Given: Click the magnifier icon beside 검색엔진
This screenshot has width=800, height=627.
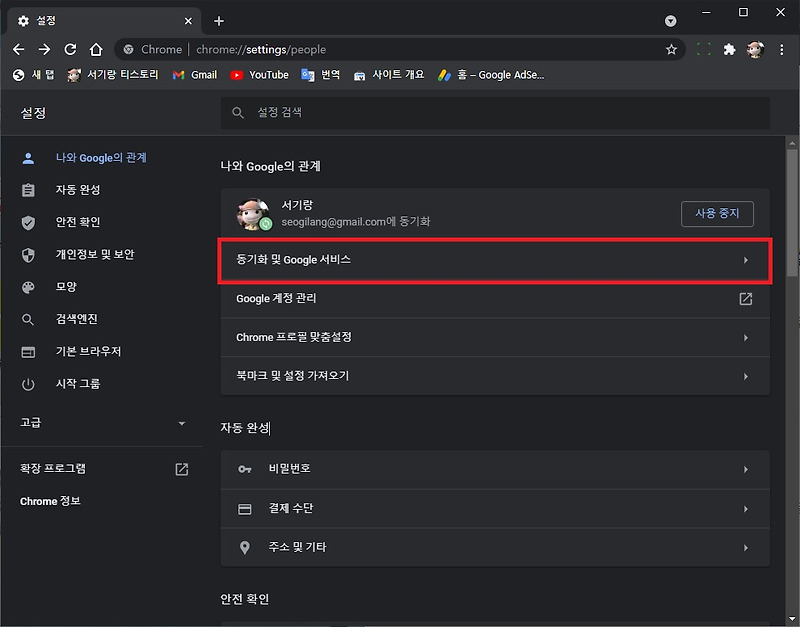Looking at the screenshot, I should pos(27,319).
